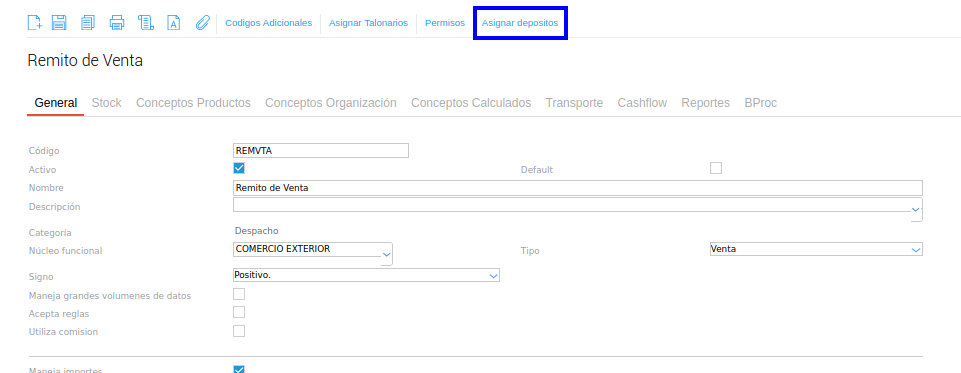The width and height of the screenshot is (961, 373).
Task: Tick the Acepta reglas checkbox
Action: pyautogui.click(x=239, y=312)
